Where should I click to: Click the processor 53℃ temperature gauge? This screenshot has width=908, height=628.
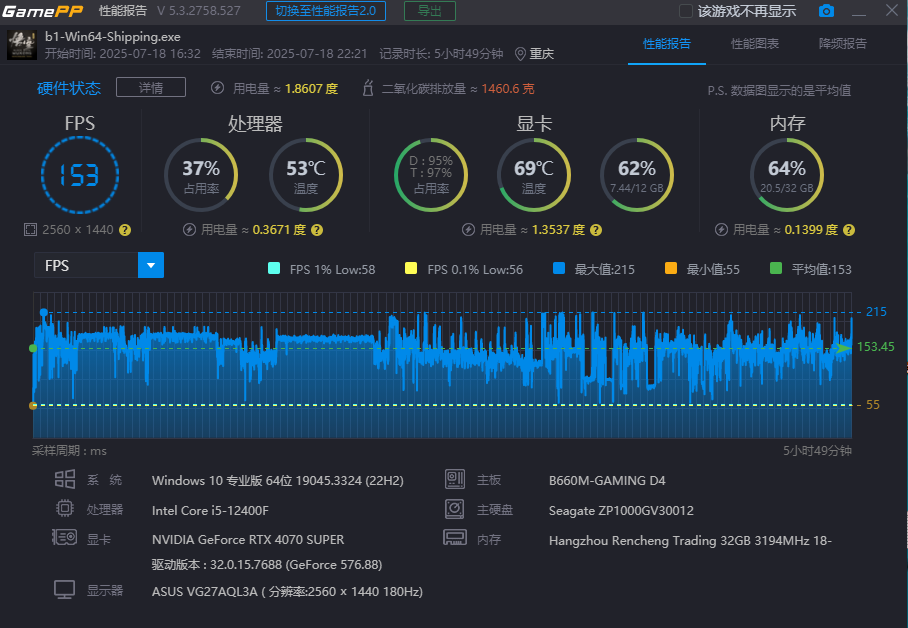click(306, 175)
